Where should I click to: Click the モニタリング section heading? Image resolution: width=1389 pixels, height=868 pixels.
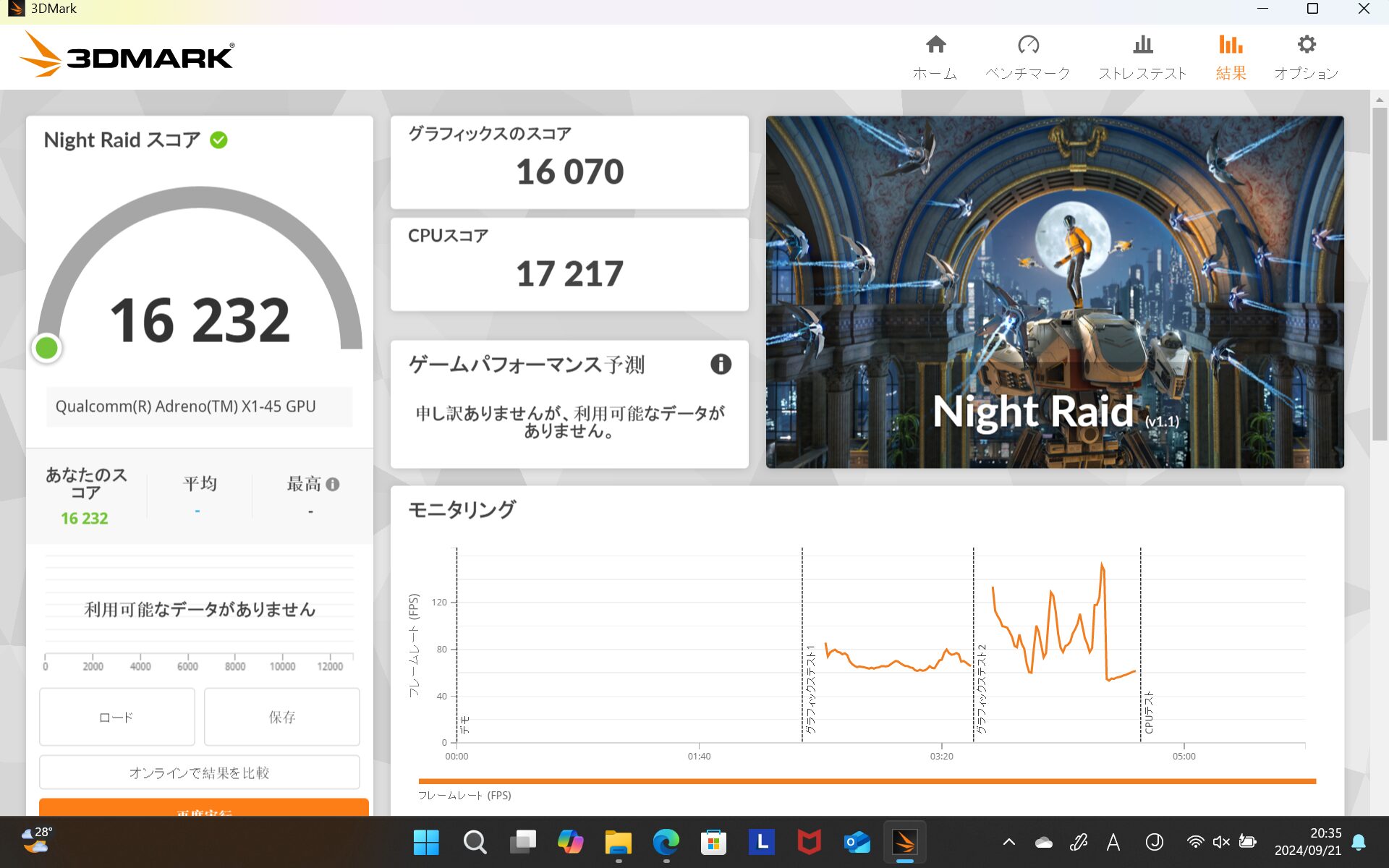[x=462, y=509]
